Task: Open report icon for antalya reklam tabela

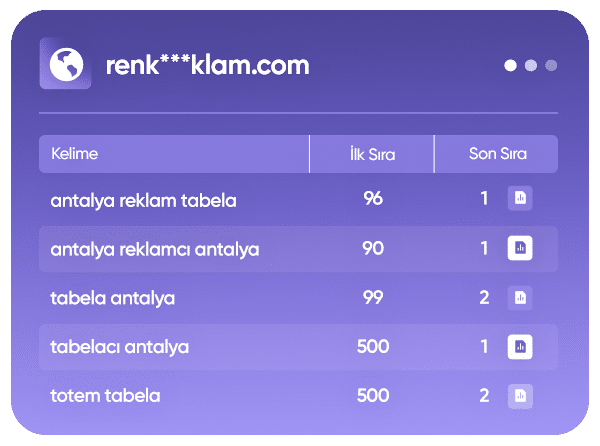Action: pyautogui.click(x=519, y=198)
